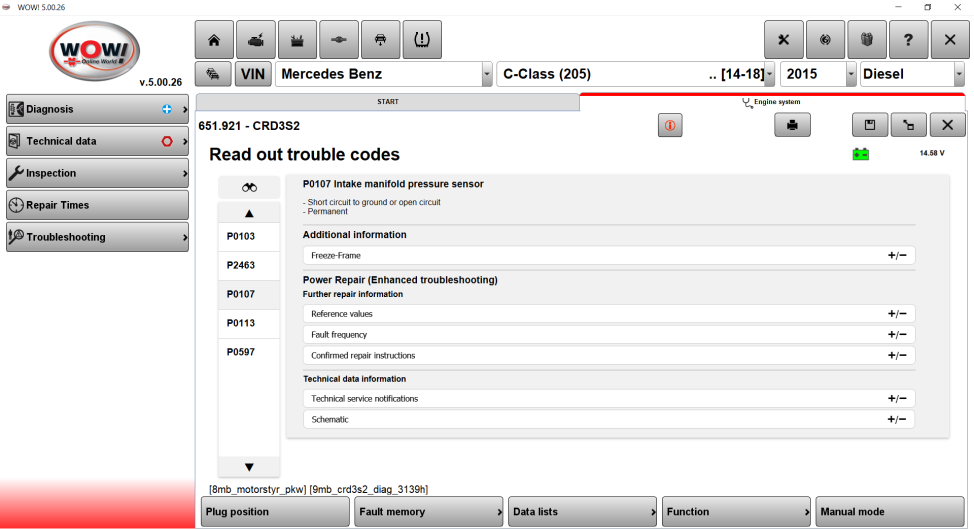Move down the trouble code list

pyautogui.click(x=249, y=467)
